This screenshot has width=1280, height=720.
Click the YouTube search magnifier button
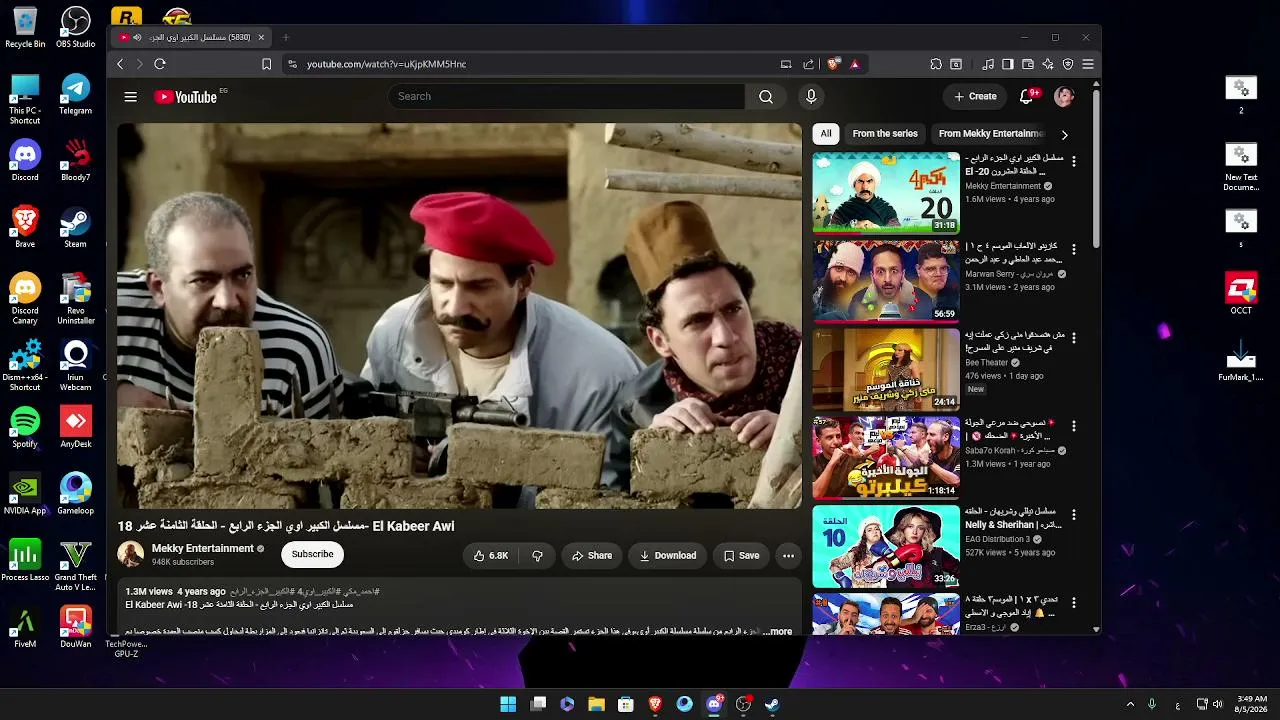click(766, 97)
